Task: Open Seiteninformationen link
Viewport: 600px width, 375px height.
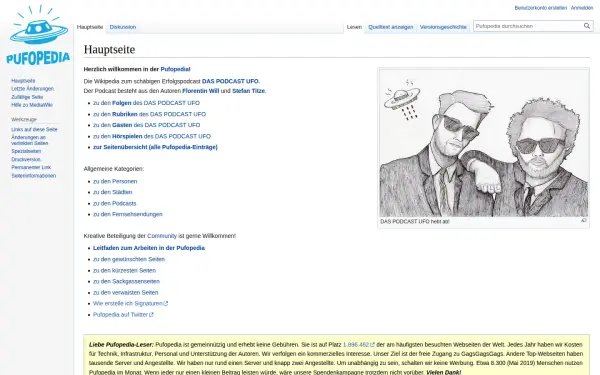Action: [x=34, y=176]
